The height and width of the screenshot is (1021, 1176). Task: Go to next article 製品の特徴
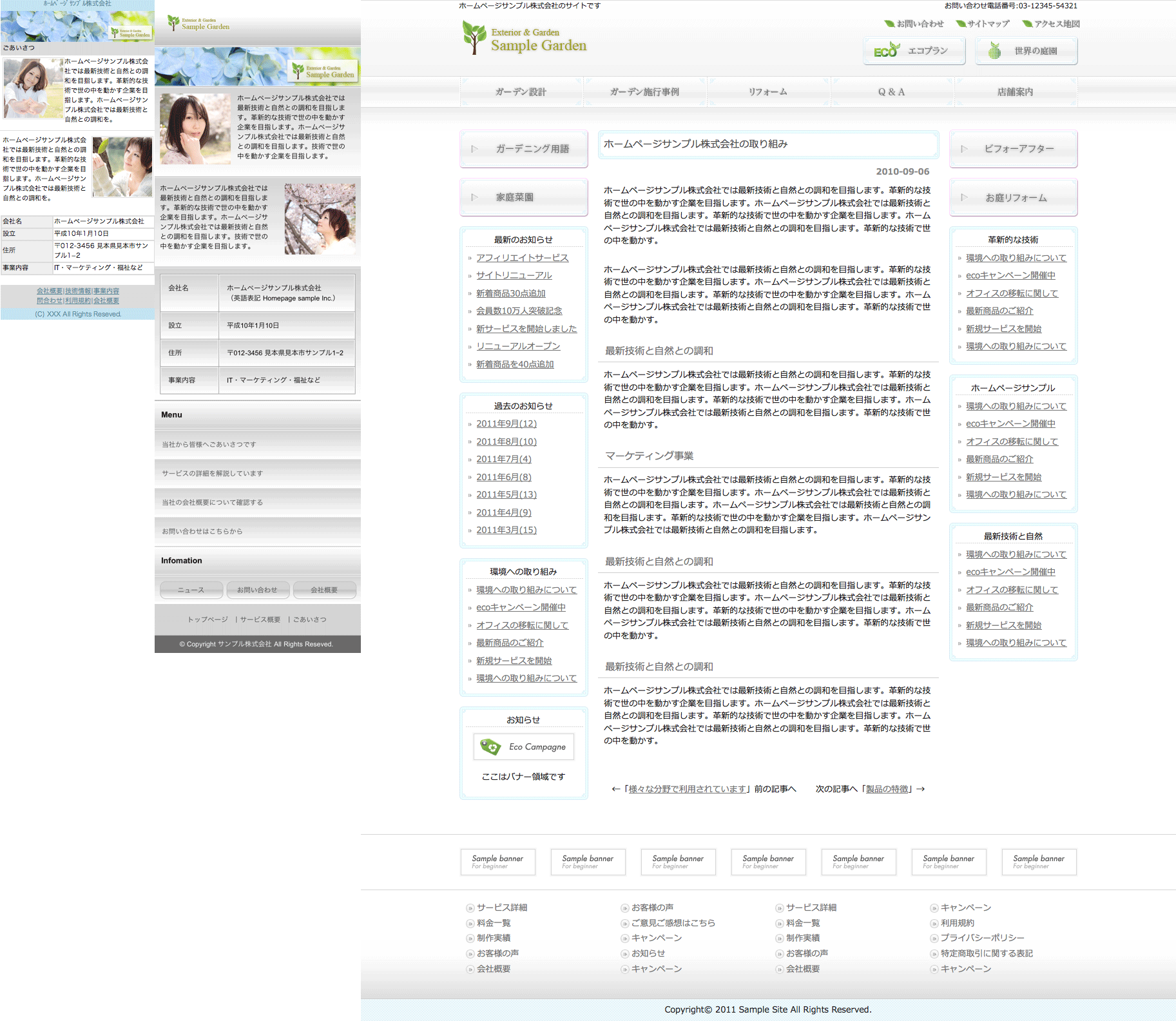888,789
